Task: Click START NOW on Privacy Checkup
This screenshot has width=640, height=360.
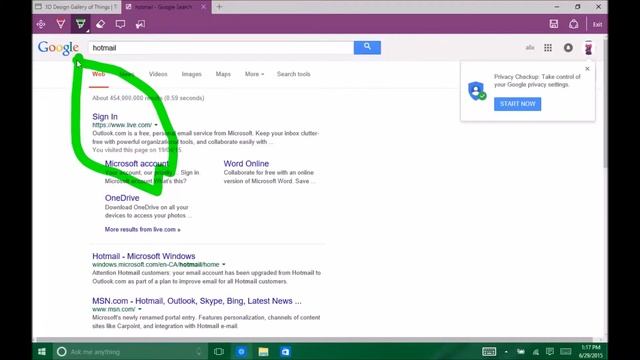Action: (x=518, y=104)
